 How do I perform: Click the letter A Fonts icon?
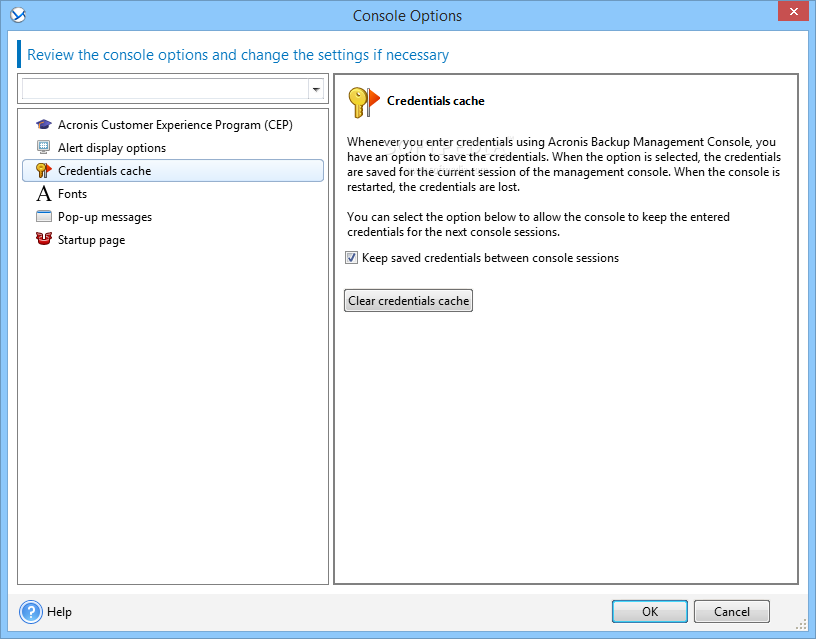pos(44,194)
